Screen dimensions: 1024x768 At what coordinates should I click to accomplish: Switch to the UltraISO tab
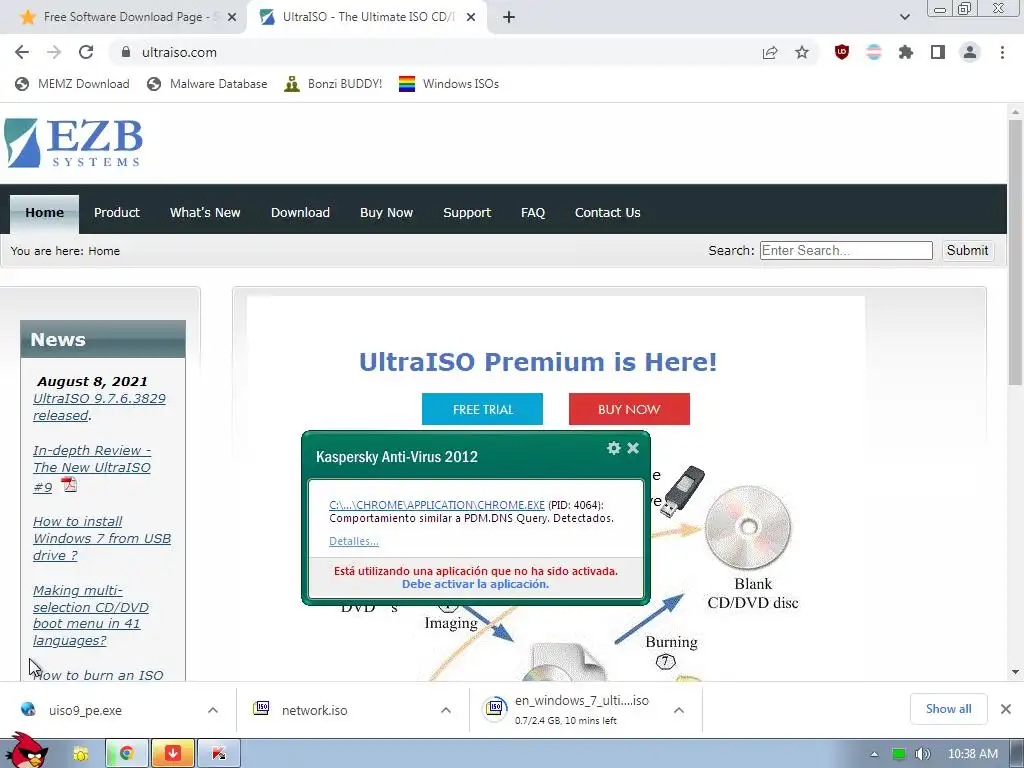pyautogui.click(x=367, y=17)
